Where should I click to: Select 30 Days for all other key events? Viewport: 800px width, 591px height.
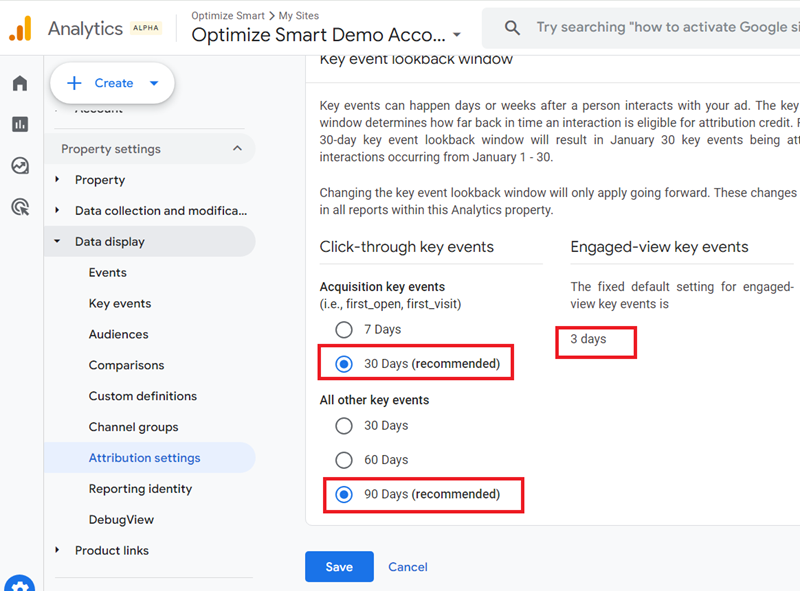pyautogui.click(x=344, y=426)
